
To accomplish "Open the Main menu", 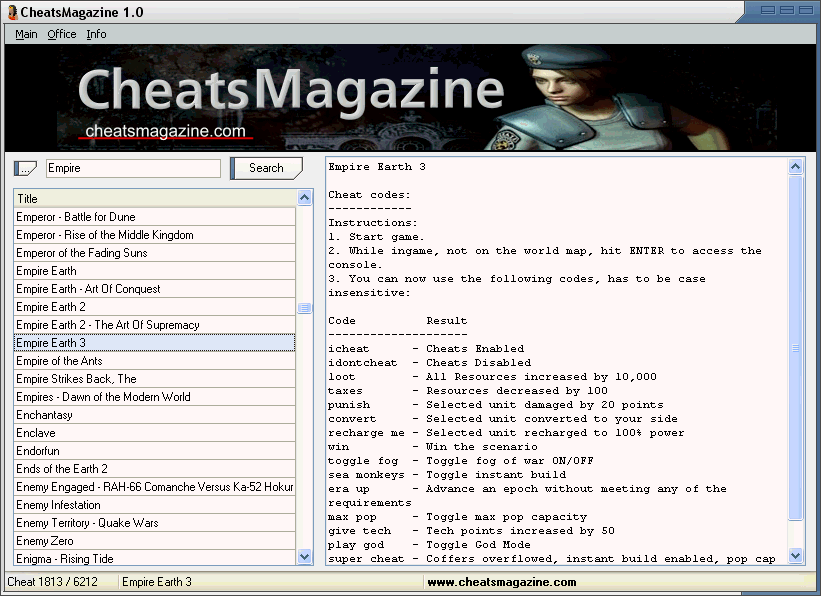I will 25,33.
